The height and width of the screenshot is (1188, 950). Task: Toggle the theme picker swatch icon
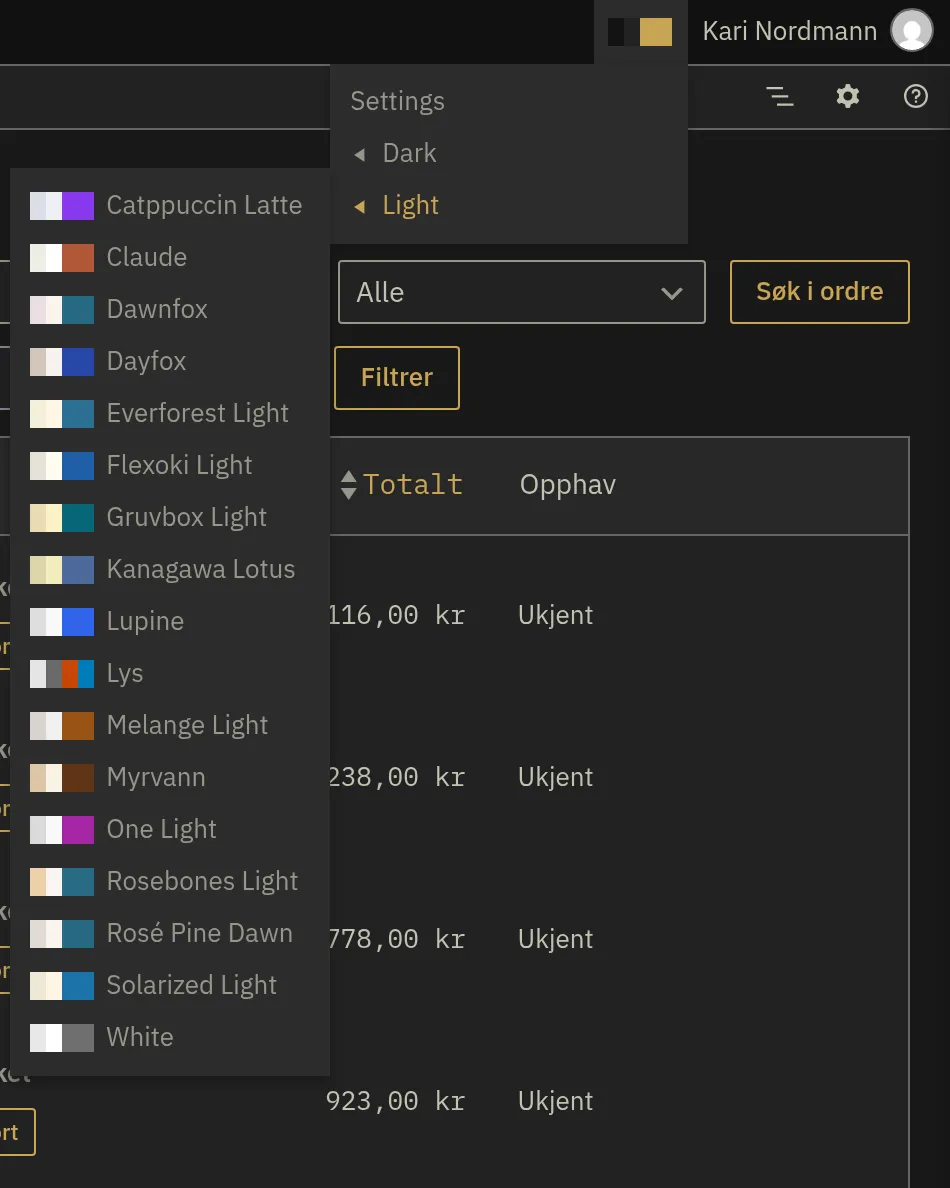click(640, 32)
